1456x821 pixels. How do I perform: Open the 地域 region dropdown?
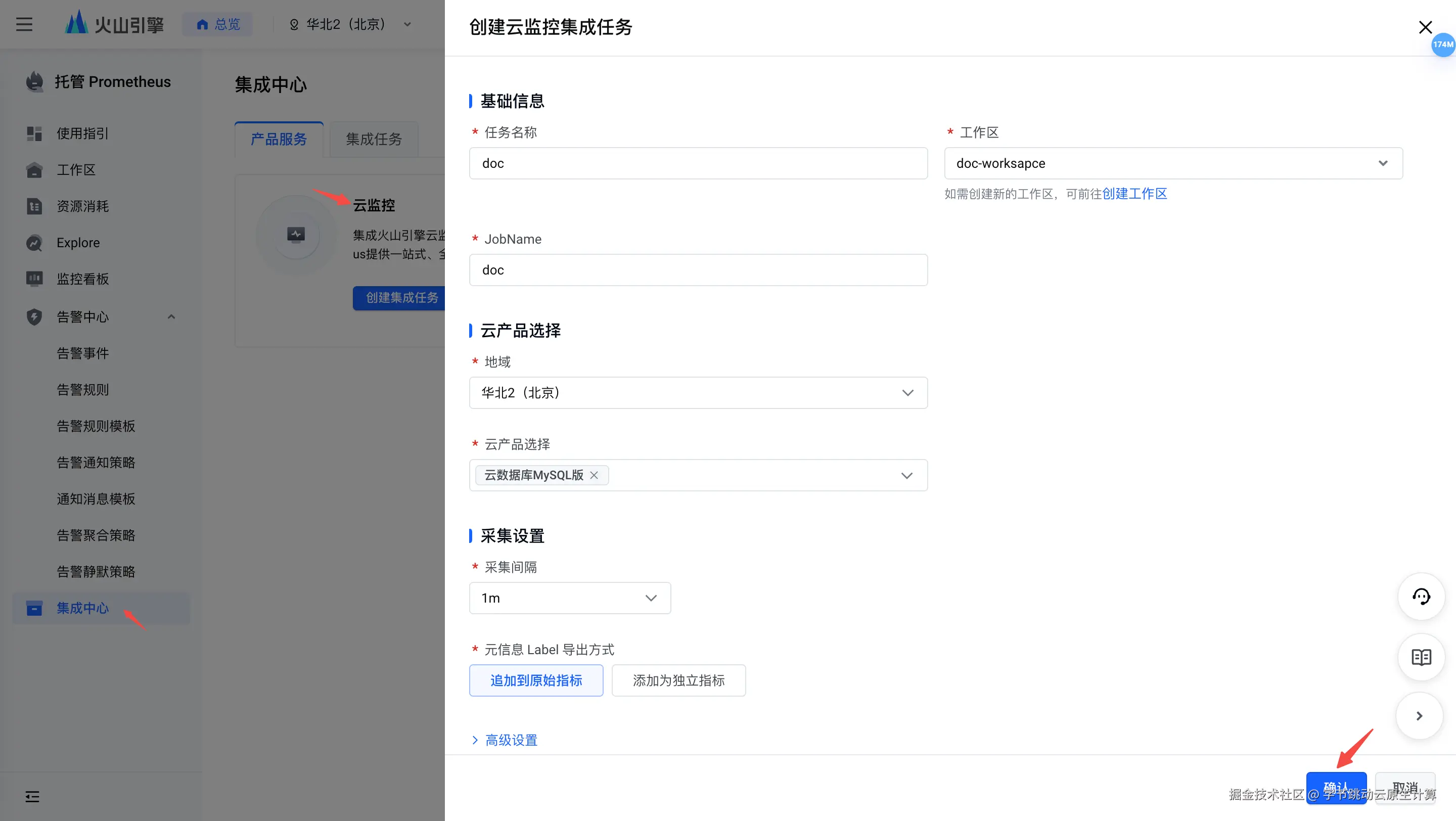[698, 393]
